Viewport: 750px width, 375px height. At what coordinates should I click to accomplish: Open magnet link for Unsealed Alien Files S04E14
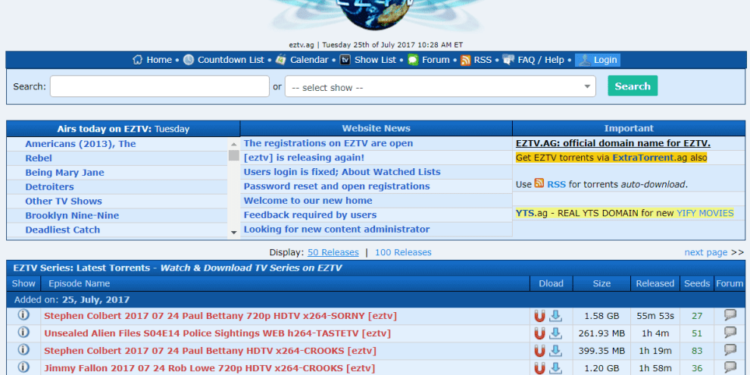point(540,333)
